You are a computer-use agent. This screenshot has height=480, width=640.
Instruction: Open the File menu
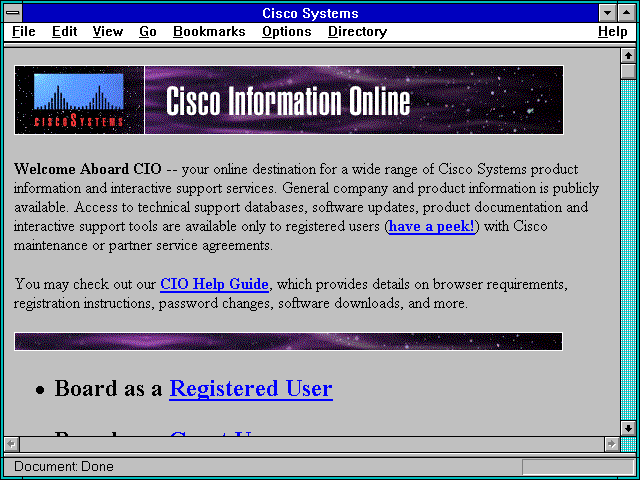pyautogui.click(x=24, y=32)
